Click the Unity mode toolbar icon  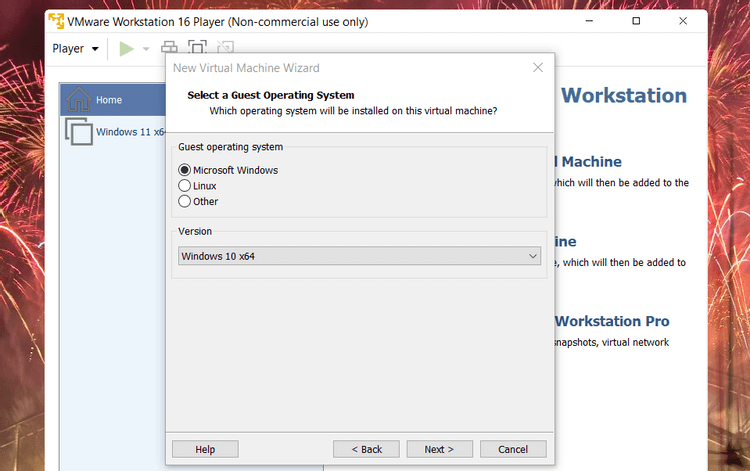click(x=225, y=46)
